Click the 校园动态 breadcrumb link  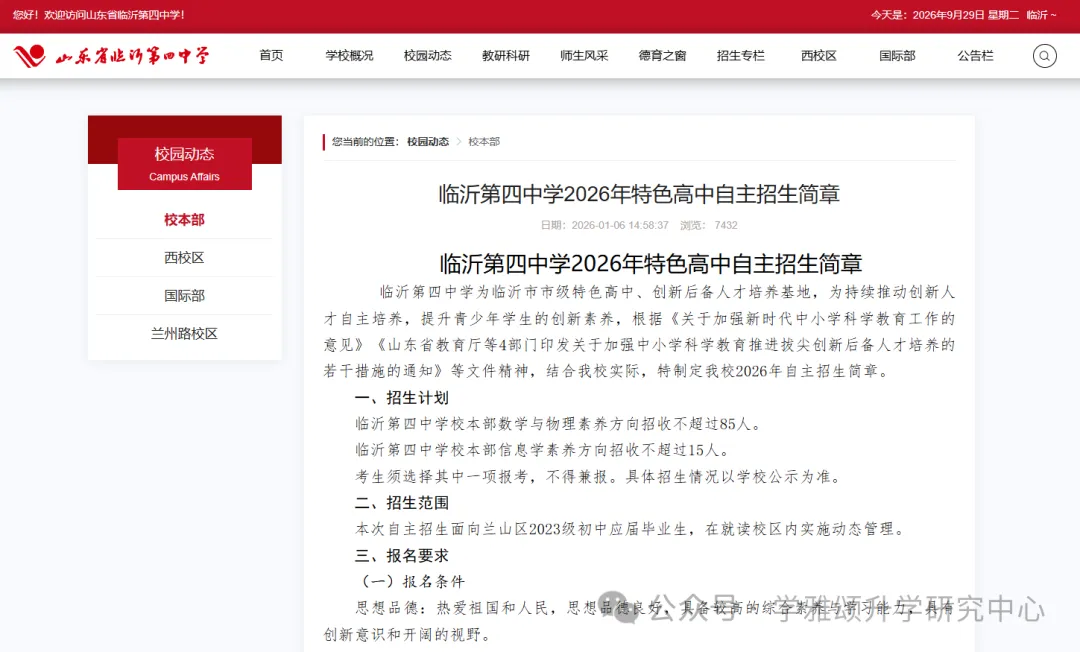click(x=428, y=141)
